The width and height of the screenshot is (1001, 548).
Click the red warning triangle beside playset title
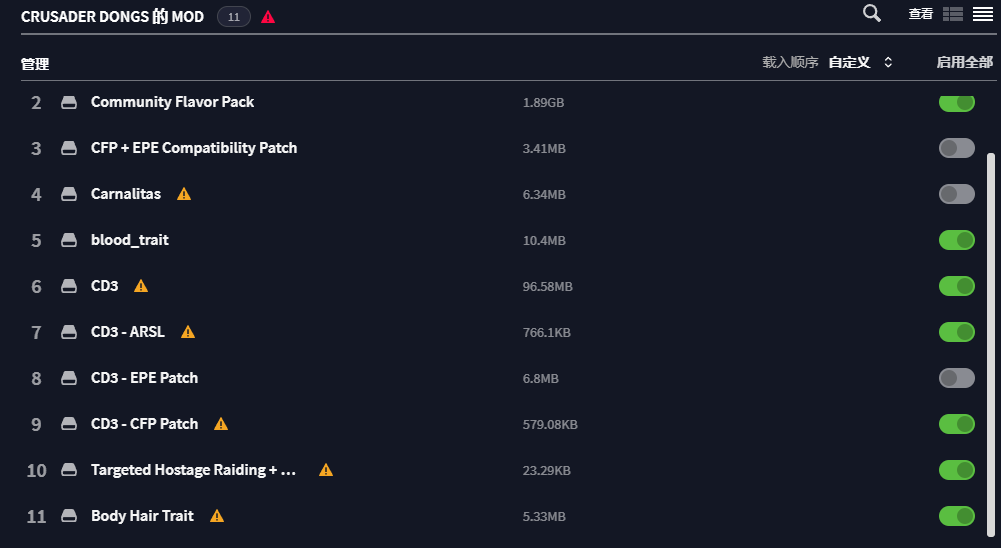coord(268,17)
